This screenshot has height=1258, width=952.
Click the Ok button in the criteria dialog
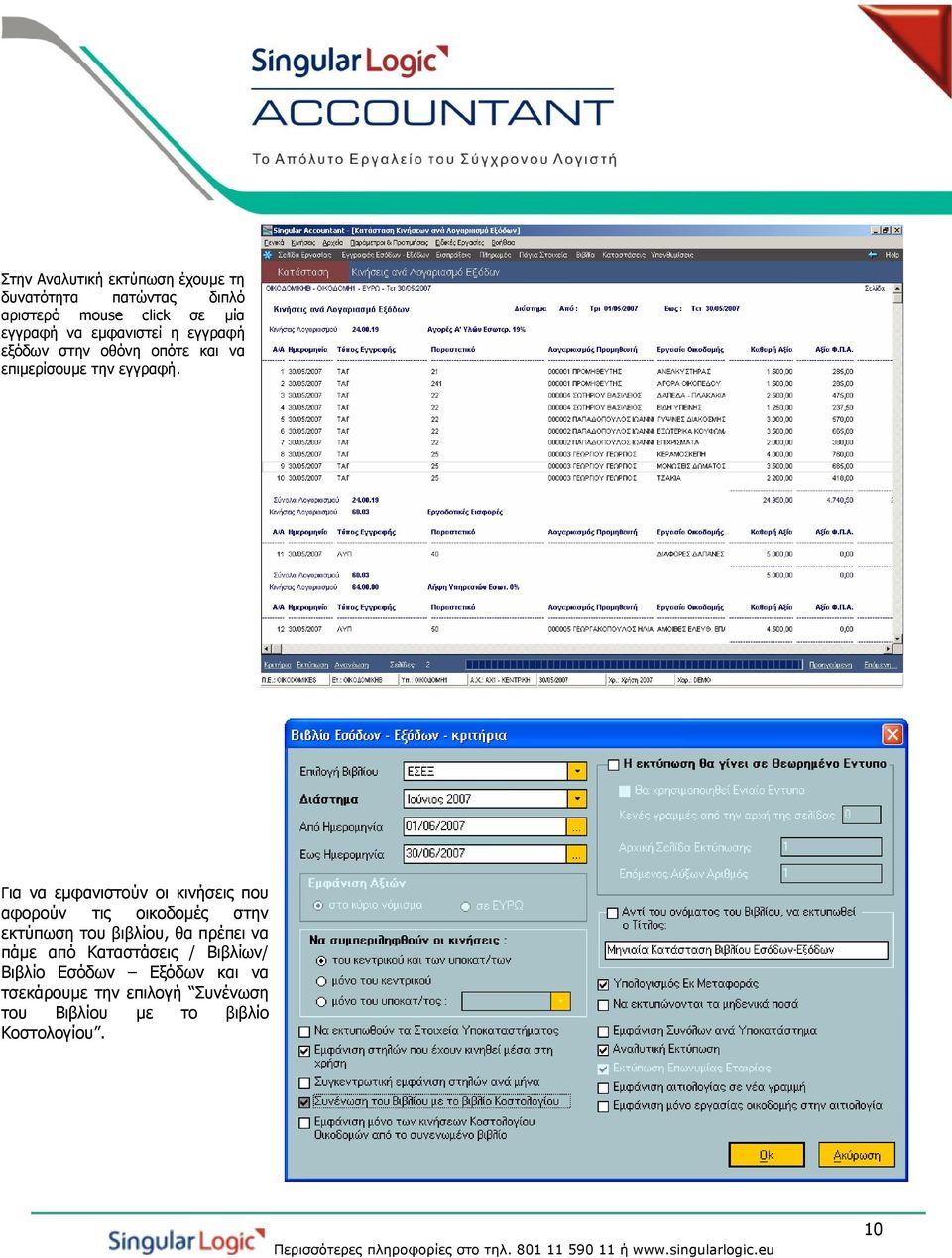coord(767,1155)
